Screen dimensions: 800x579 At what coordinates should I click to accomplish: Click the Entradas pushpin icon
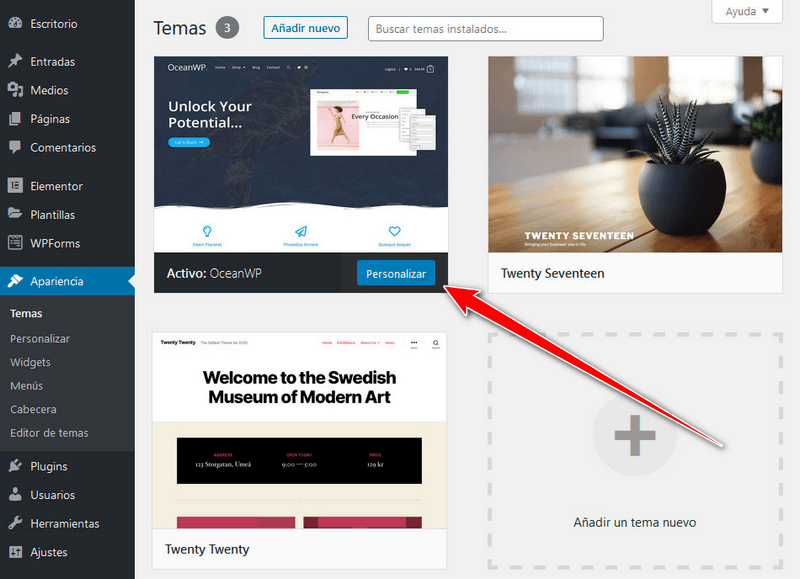pos(15,61)
